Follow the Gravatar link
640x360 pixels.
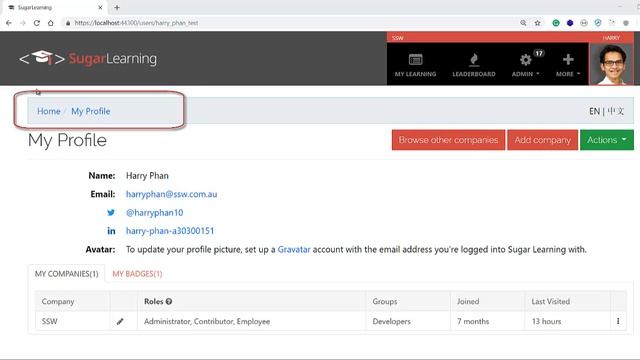coord(294,249)
